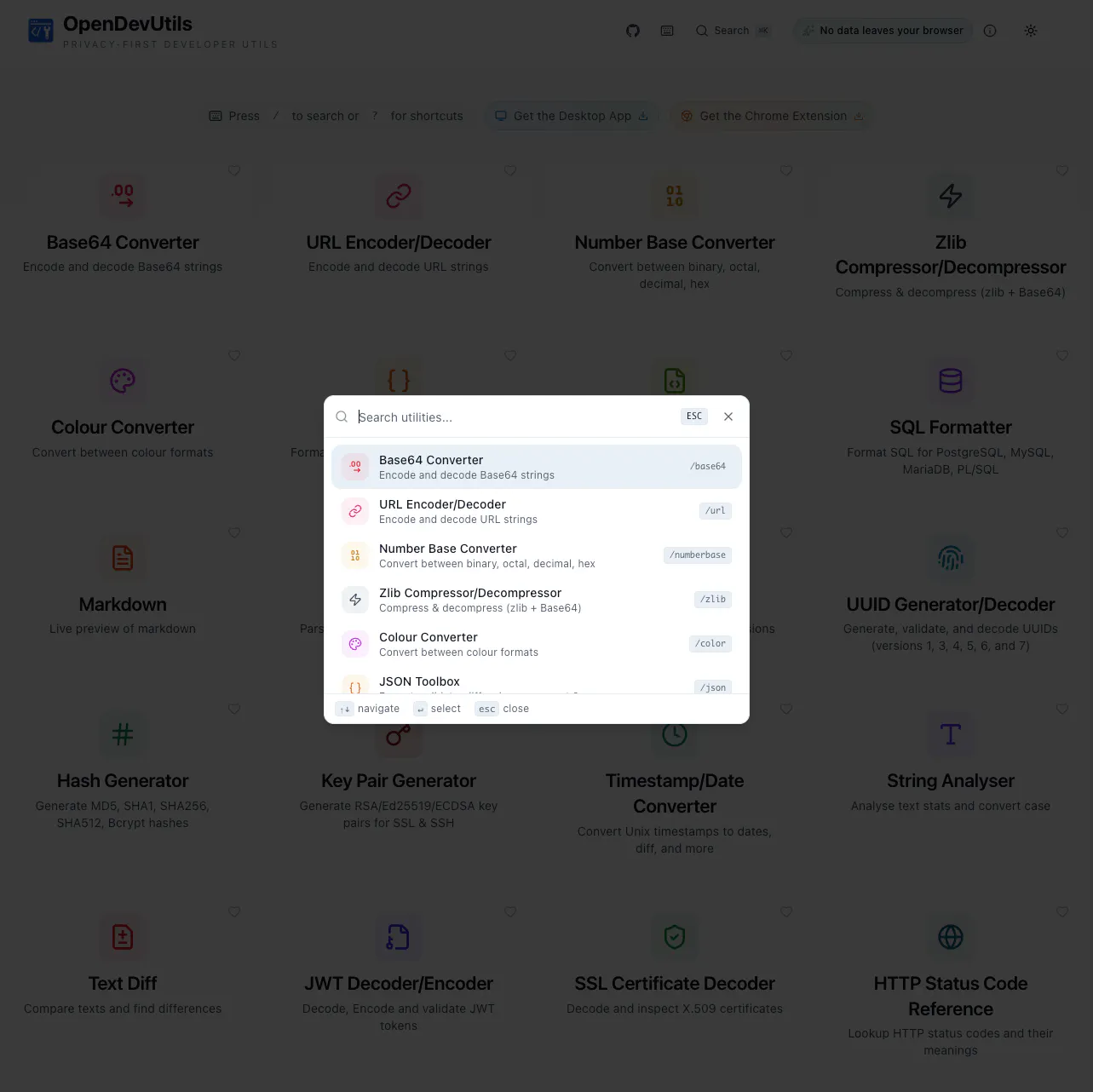Click the 'Analyse text stats and convert case' description
The width and height of the screenshot is (1093, 1092).
951,806
